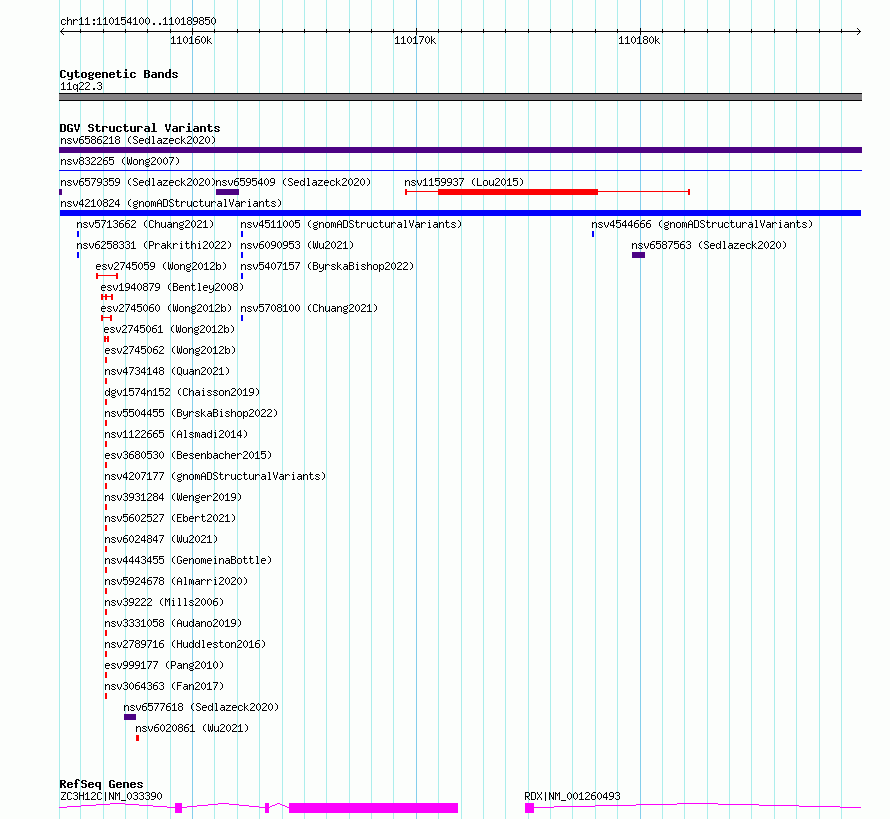The height and width of the screenshot is (819, 890).
Task: Click the chr11:110154100..110189850 coordinates text
Action: [138, 21]
